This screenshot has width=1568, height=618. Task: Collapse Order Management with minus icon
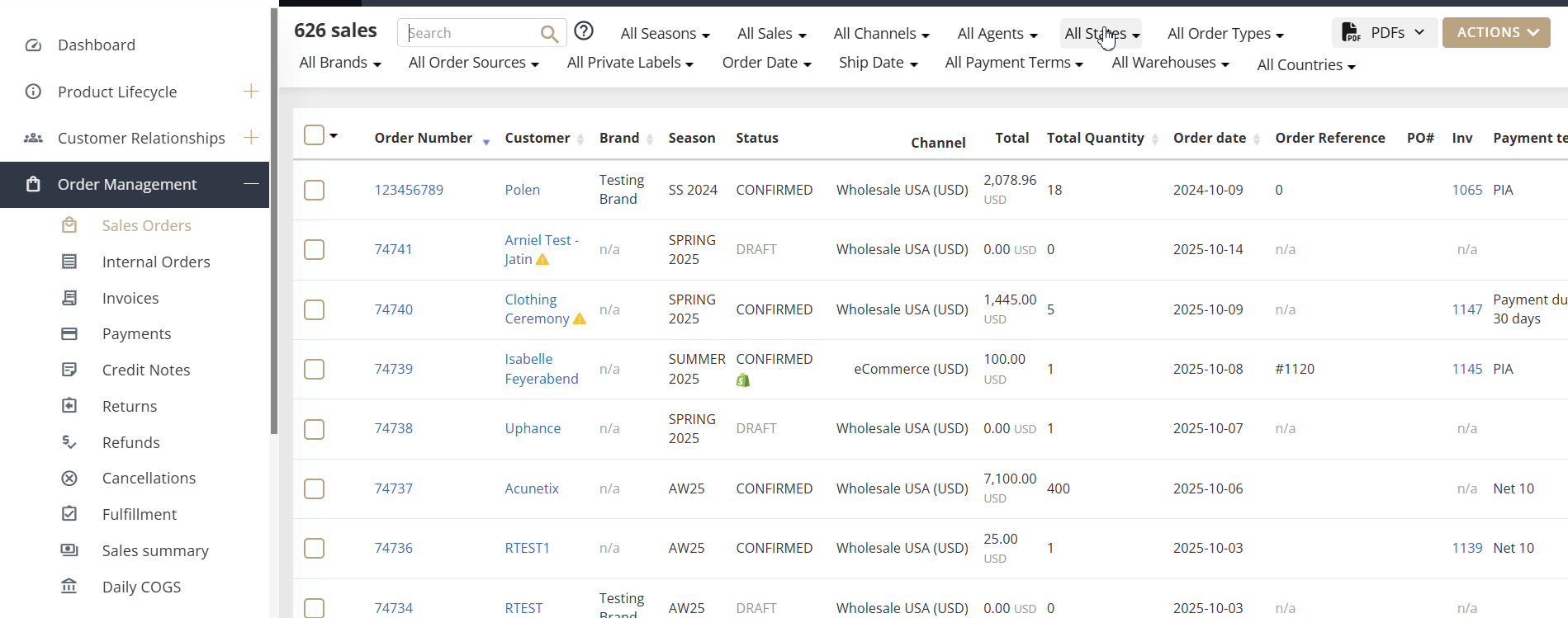pyautogui.click(x=251, y=183)
